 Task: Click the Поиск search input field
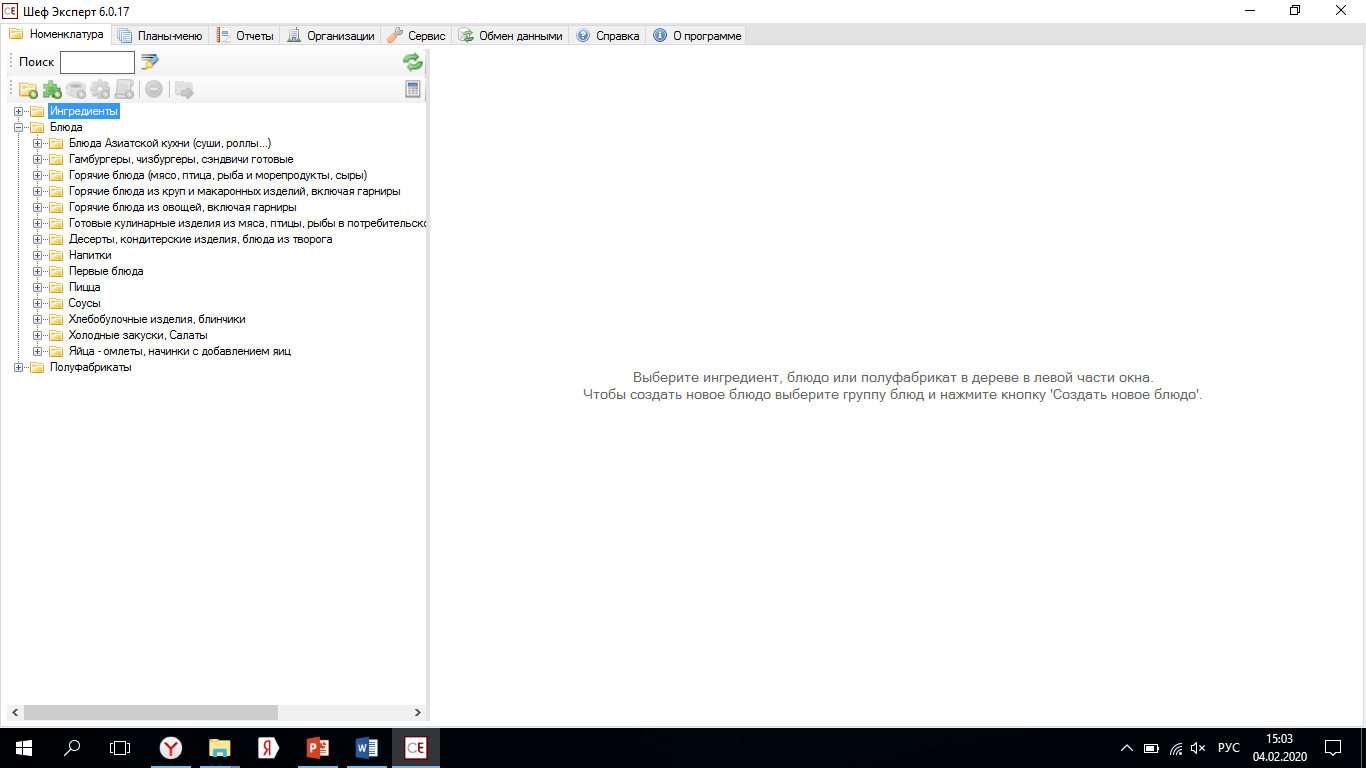pyautogui.click(x=97, y=62)
